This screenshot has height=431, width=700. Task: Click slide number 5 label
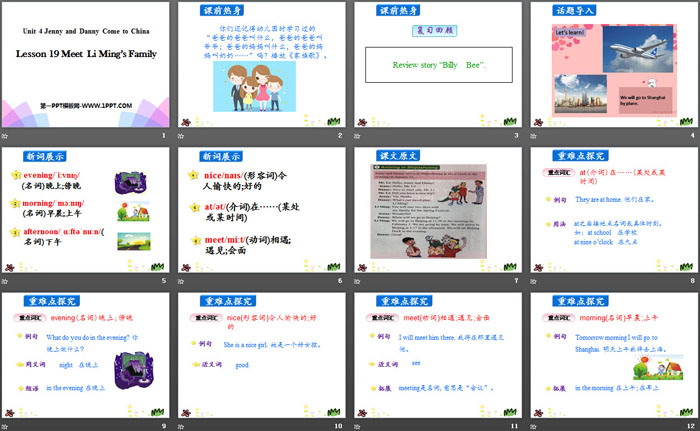(x=164, y=280)
